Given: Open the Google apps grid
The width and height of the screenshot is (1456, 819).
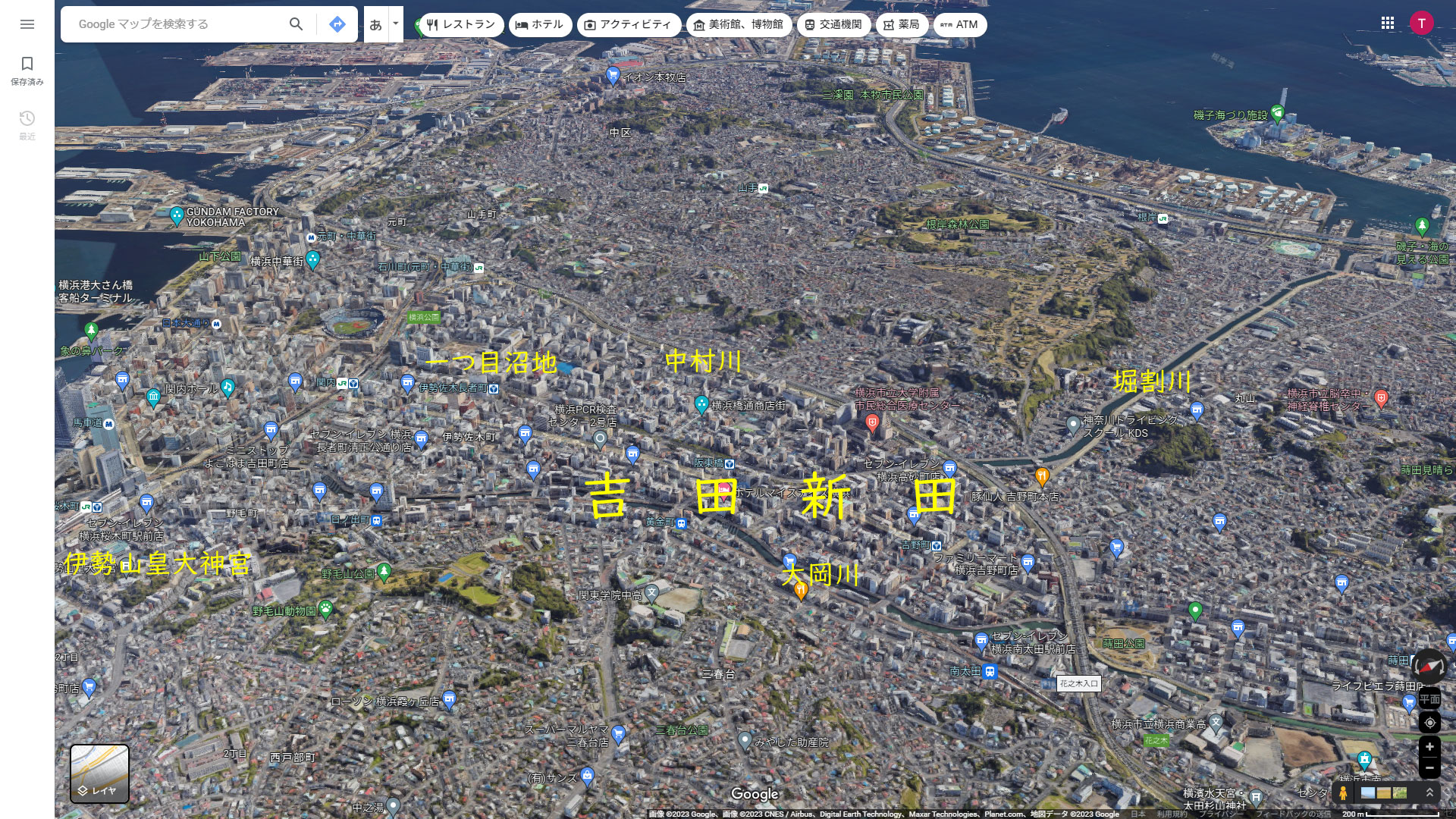Looking at the screenshot, I should 1388,24.
